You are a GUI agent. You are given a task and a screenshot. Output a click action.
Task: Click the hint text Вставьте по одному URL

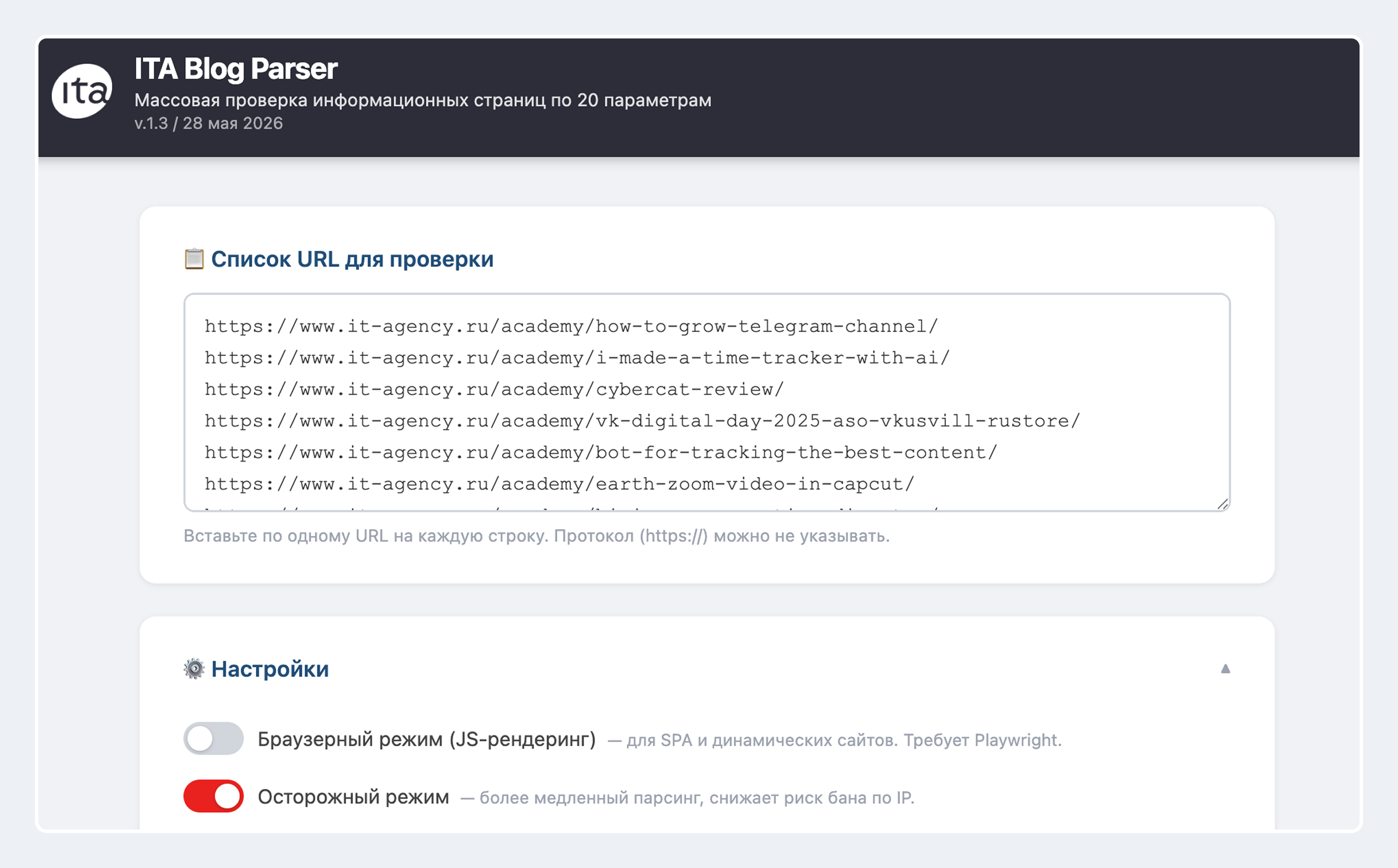(536, 536)
